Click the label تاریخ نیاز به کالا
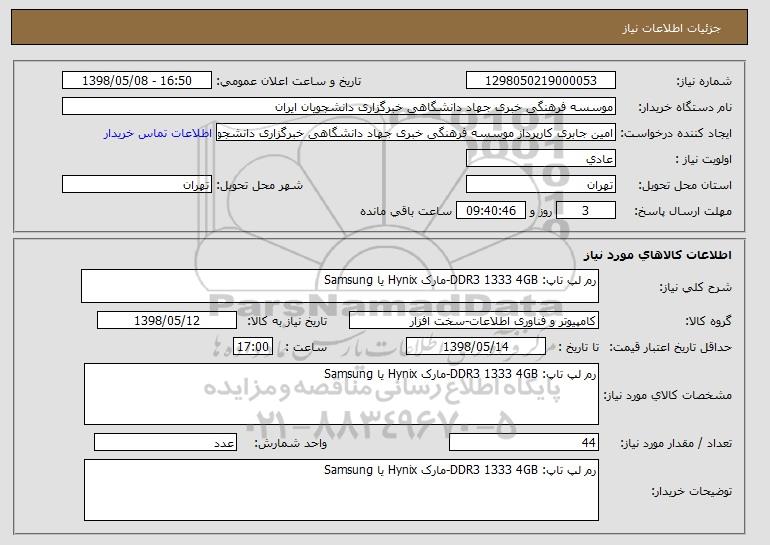This screenshot has width=770, height=545. point(287,321)
